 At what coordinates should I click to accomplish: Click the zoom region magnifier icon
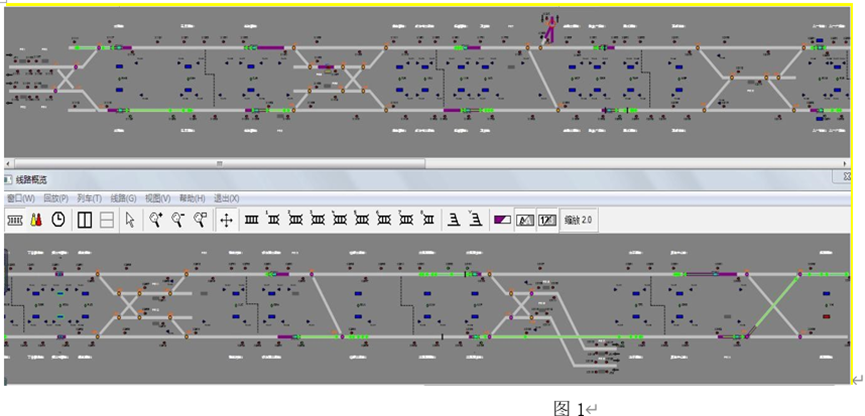click(x=200, y=220)
